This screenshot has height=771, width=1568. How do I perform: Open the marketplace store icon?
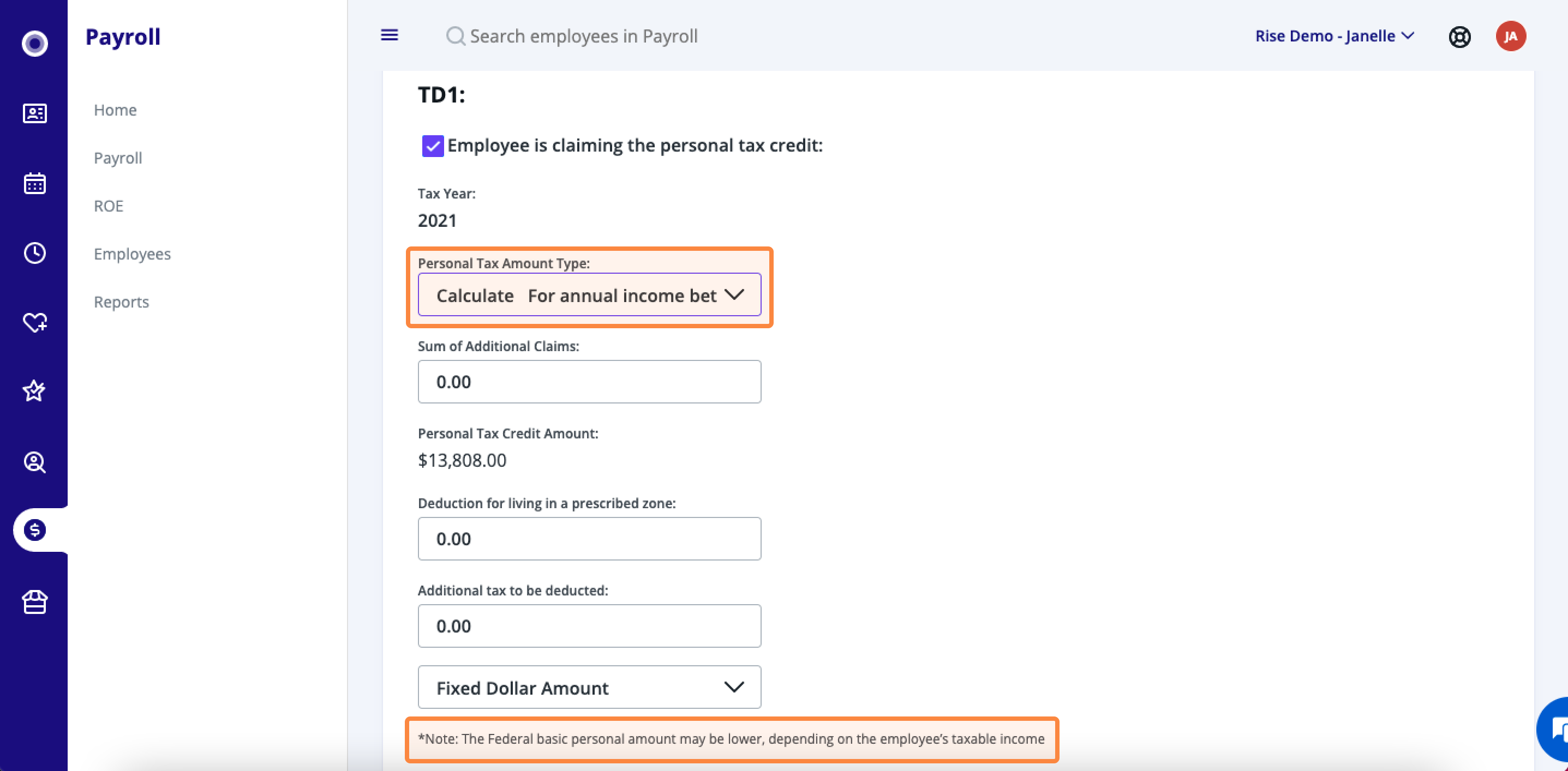[35, 603]
